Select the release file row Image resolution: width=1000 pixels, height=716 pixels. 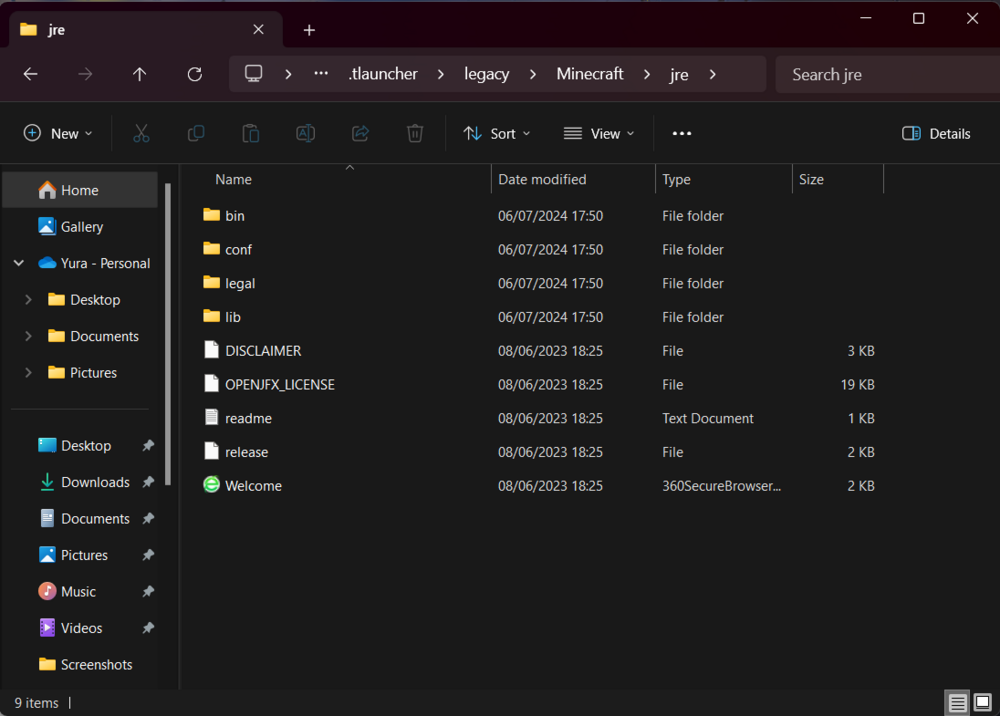pyautogui.click(x=538, y=452)
